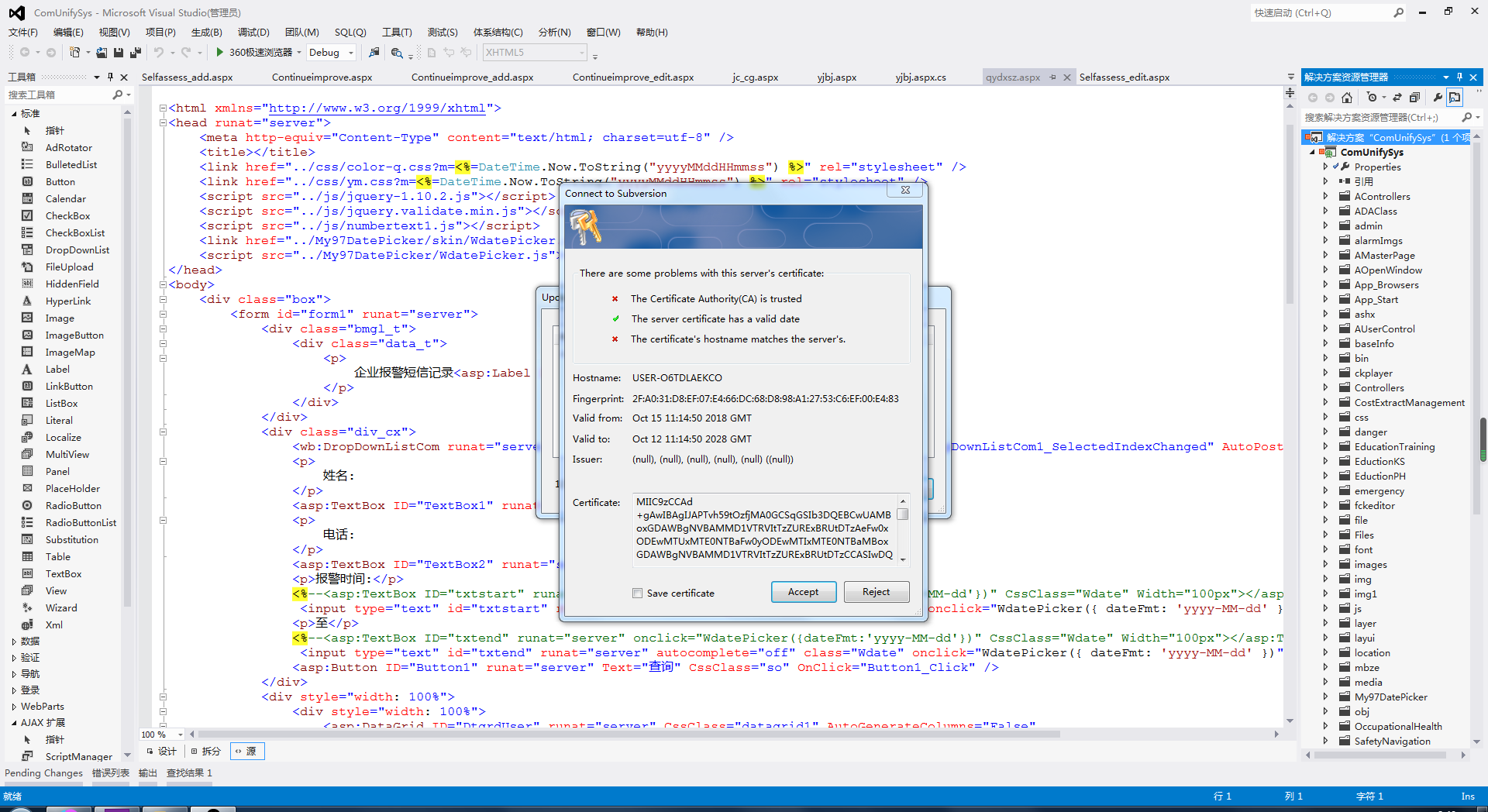Select the HyperLink control in Toolbox

tap(67, 301)
